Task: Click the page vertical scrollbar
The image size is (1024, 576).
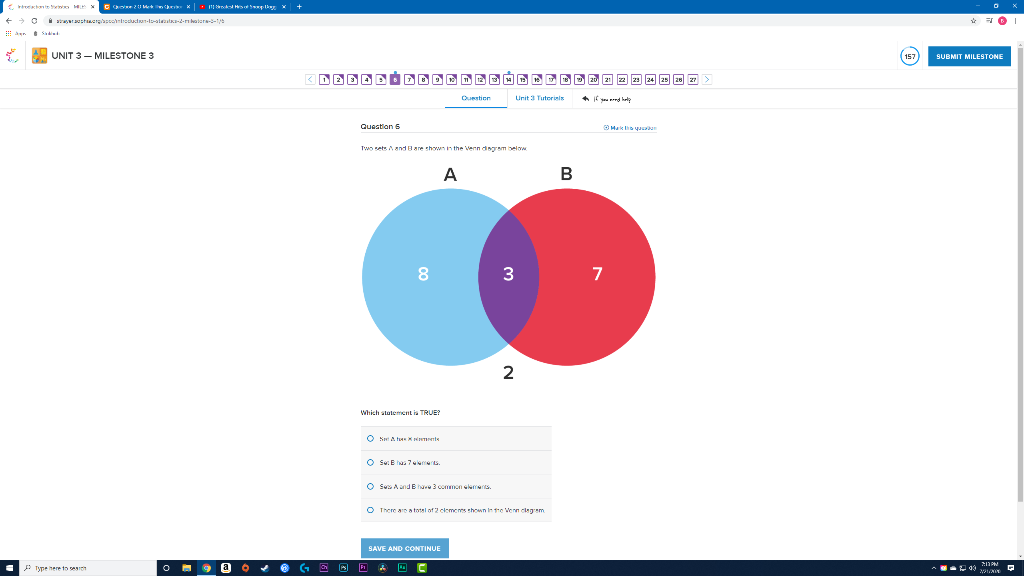Action: pyautogui.click(x=1020, y=274)
